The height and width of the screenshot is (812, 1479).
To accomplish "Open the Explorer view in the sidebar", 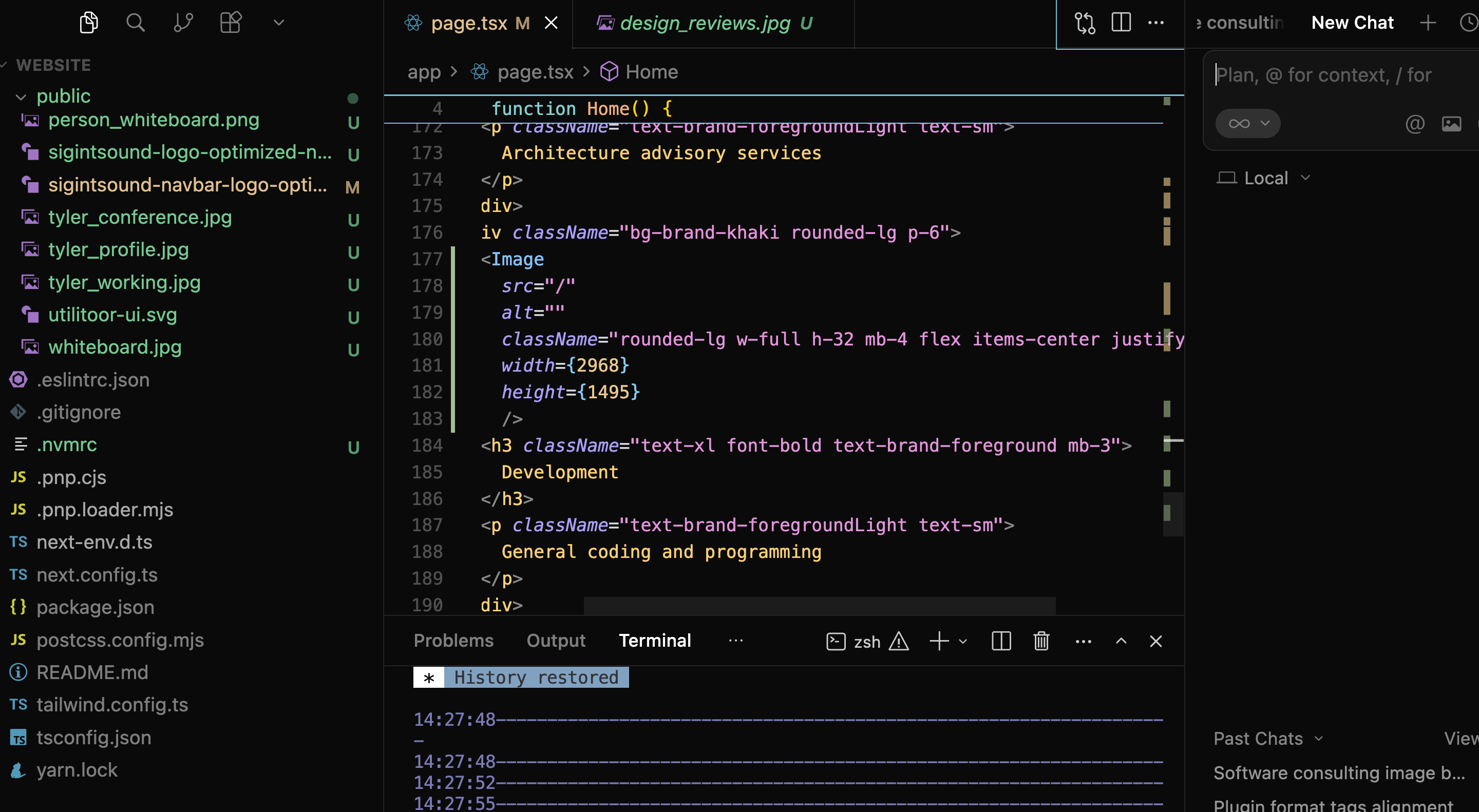I will (x=88, y=23).
